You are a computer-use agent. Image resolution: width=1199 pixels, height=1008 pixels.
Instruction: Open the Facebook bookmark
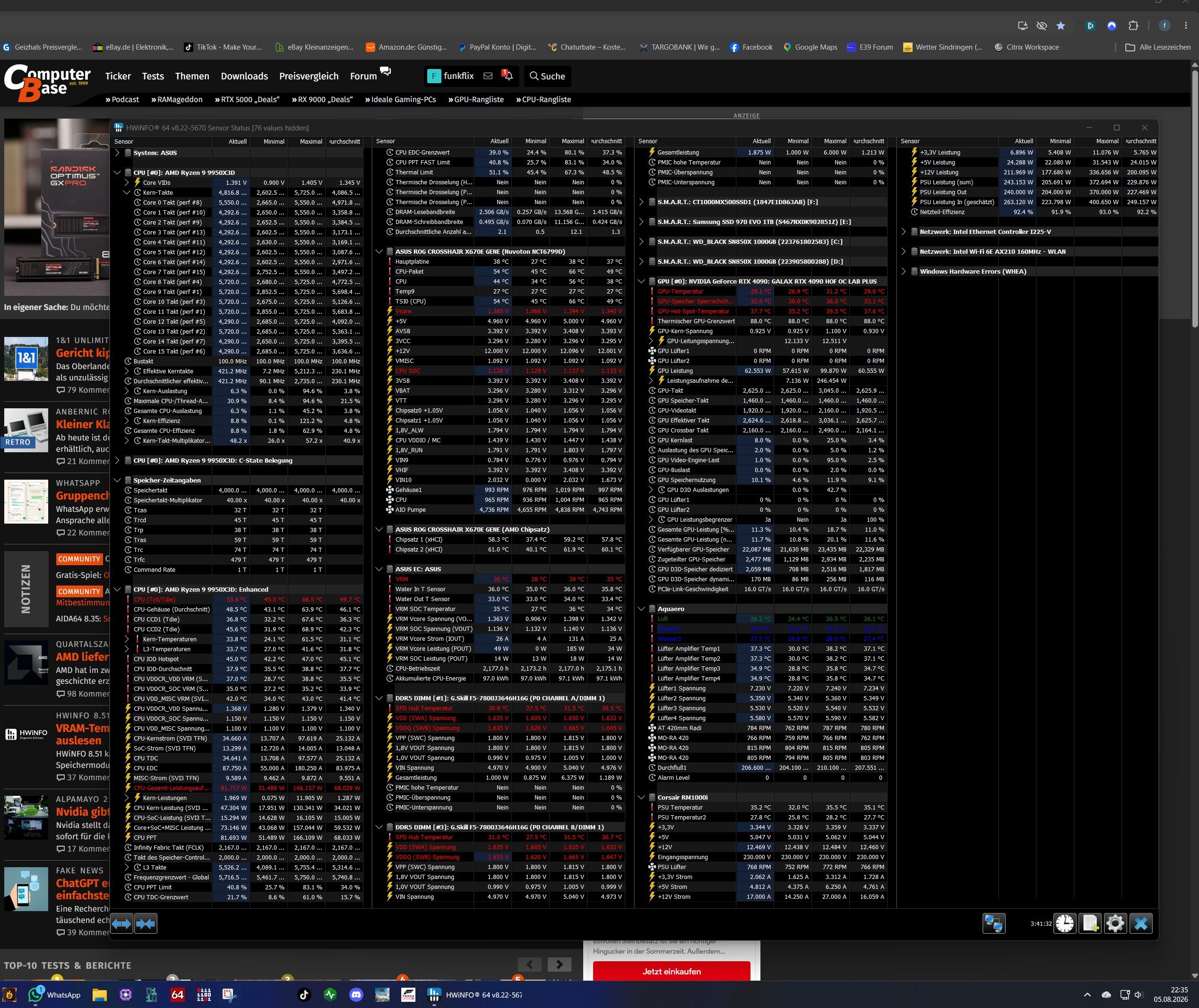tap(751, 47)
